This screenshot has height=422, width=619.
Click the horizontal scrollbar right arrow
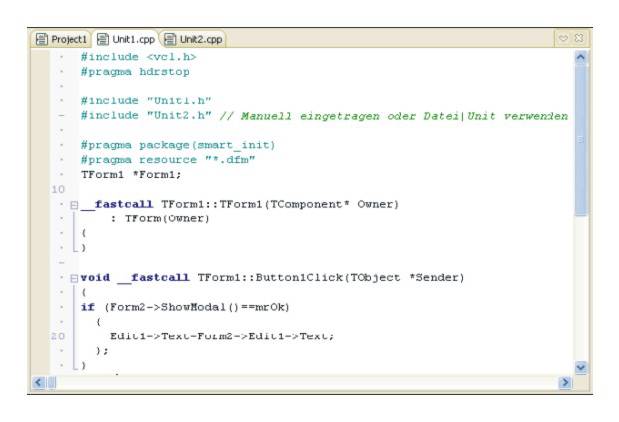pyautogui.click(x=565, y=382)
